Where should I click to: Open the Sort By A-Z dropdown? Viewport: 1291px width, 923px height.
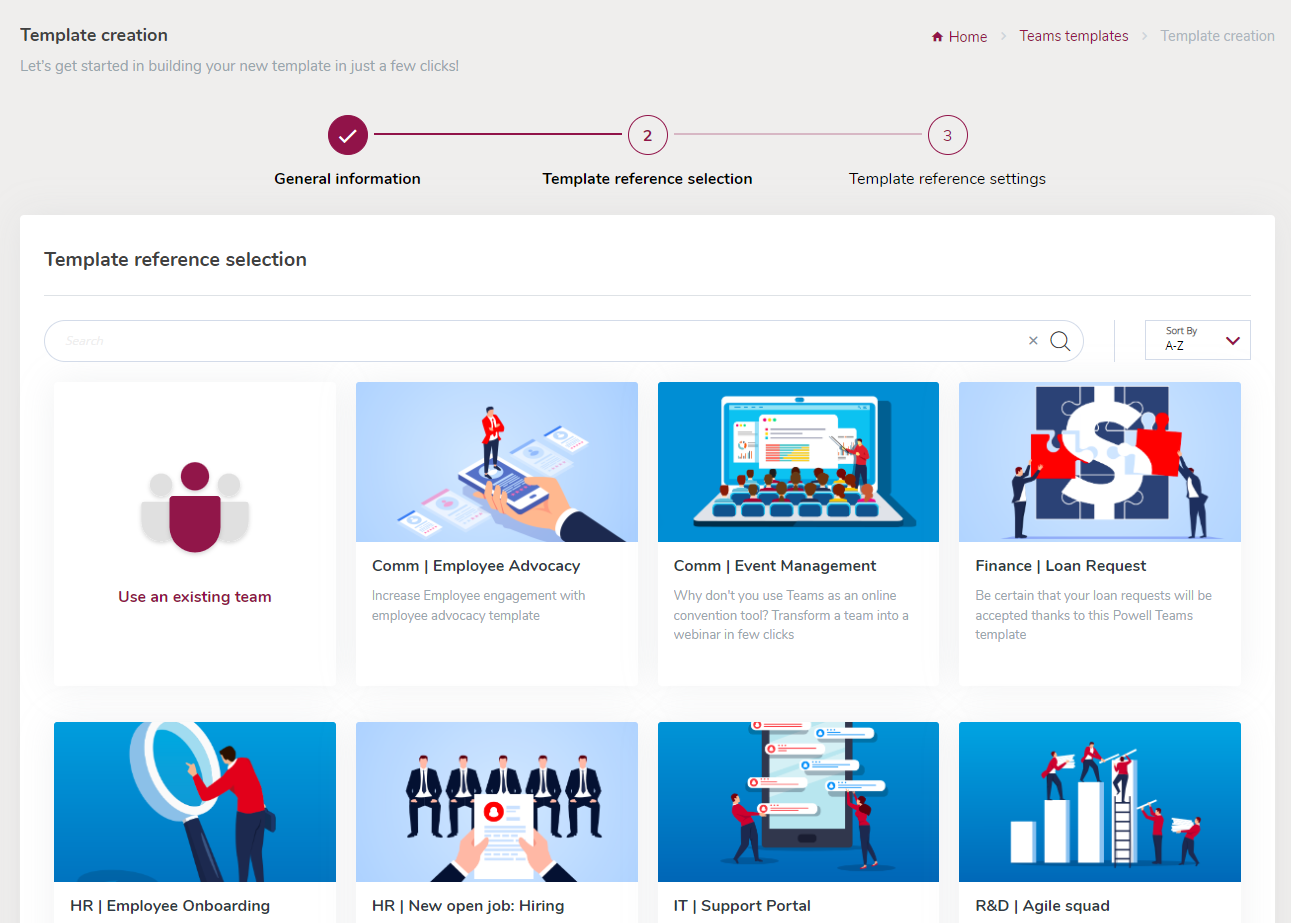tap(1197, 340)
